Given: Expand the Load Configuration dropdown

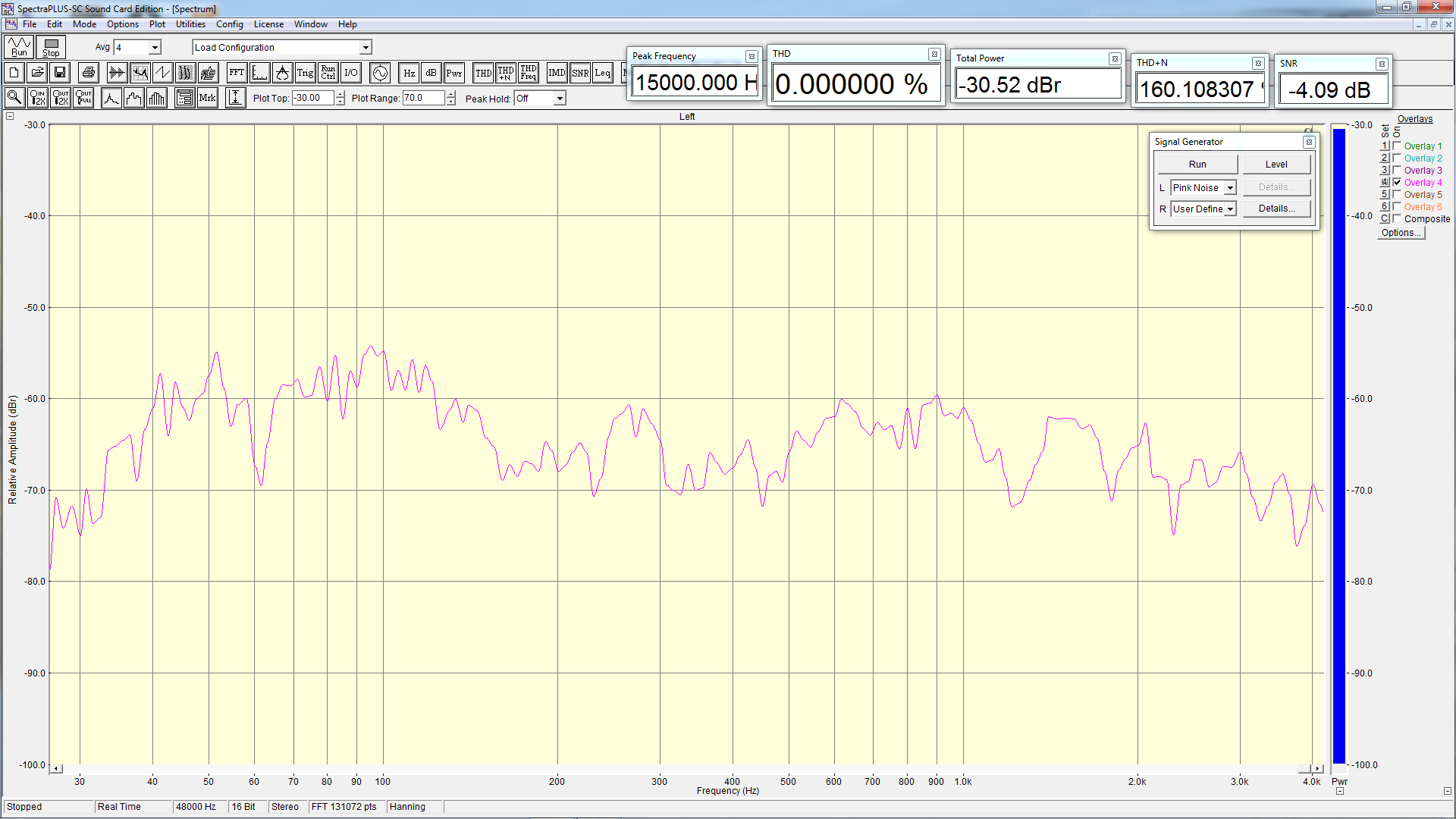Looking at the screenshot, I should coord(366,47).
